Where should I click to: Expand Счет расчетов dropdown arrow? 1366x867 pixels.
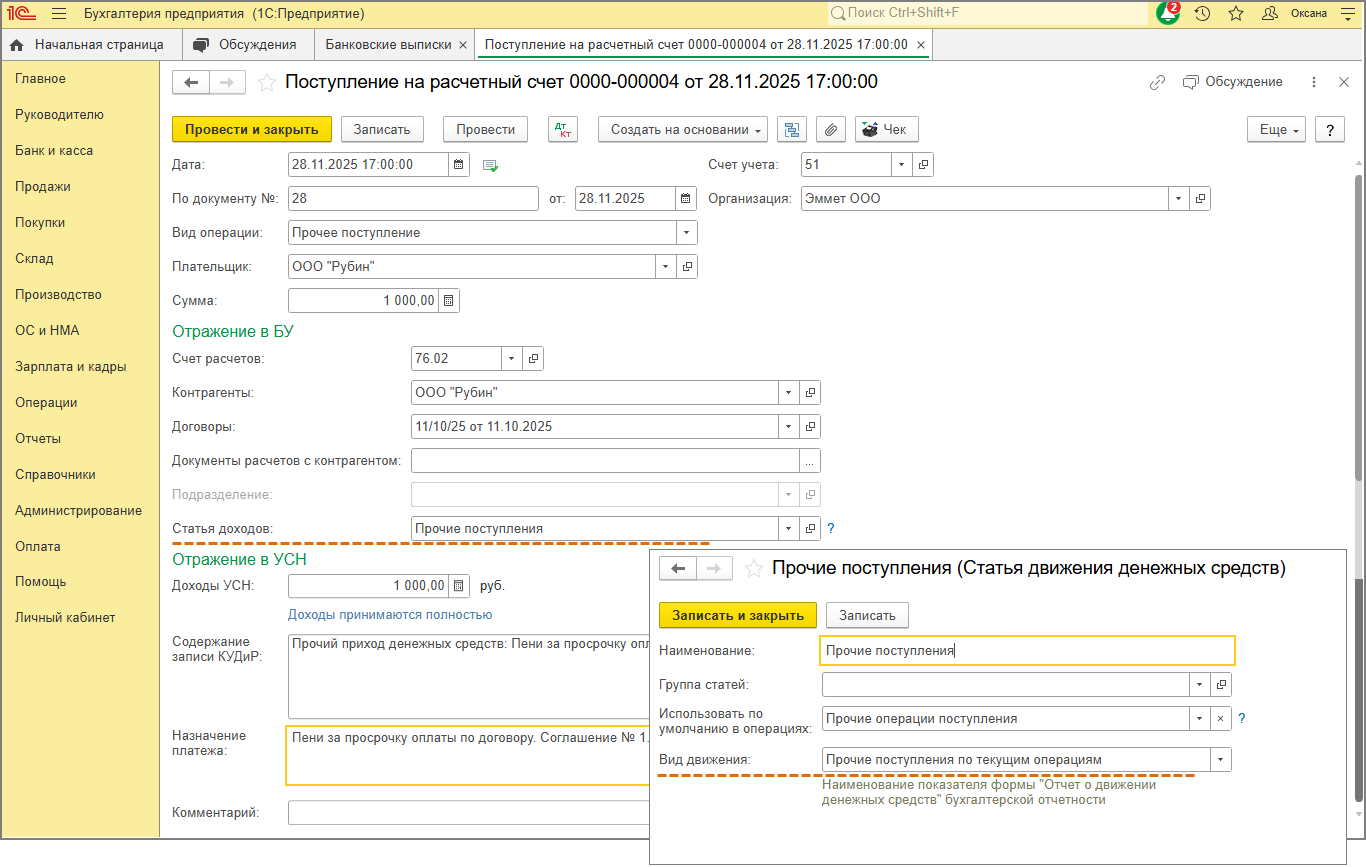(x=512, y=358)
